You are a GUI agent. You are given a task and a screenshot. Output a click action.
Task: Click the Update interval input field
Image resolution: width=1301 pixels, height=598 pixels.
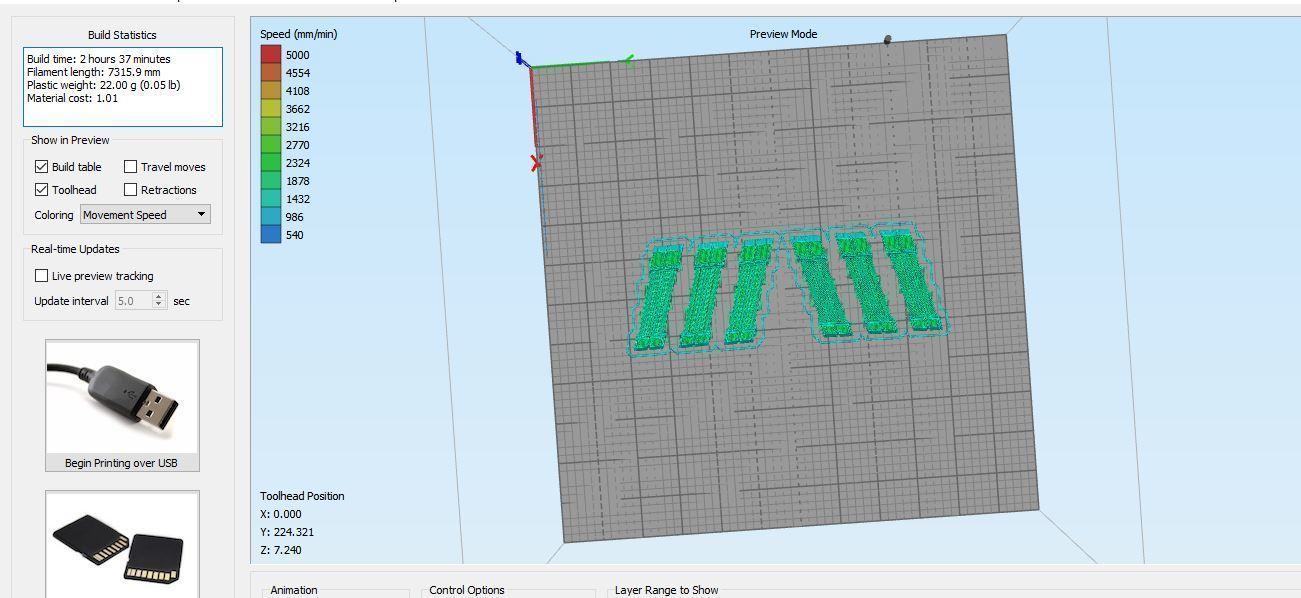coord(134,301)
